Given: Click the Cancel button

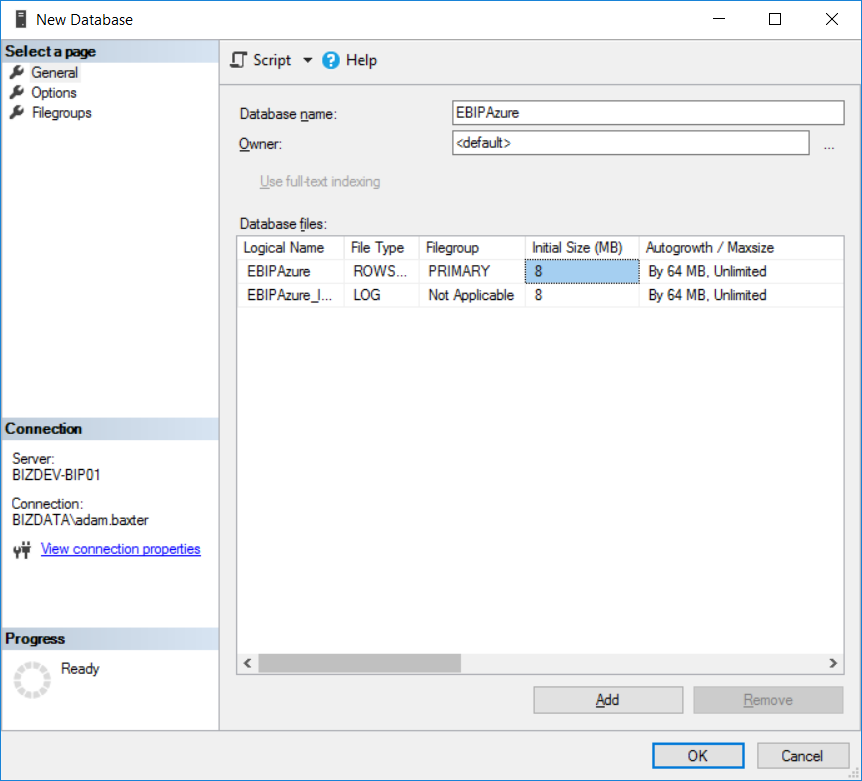Looking at the screenshot, I should coord(803,756).
